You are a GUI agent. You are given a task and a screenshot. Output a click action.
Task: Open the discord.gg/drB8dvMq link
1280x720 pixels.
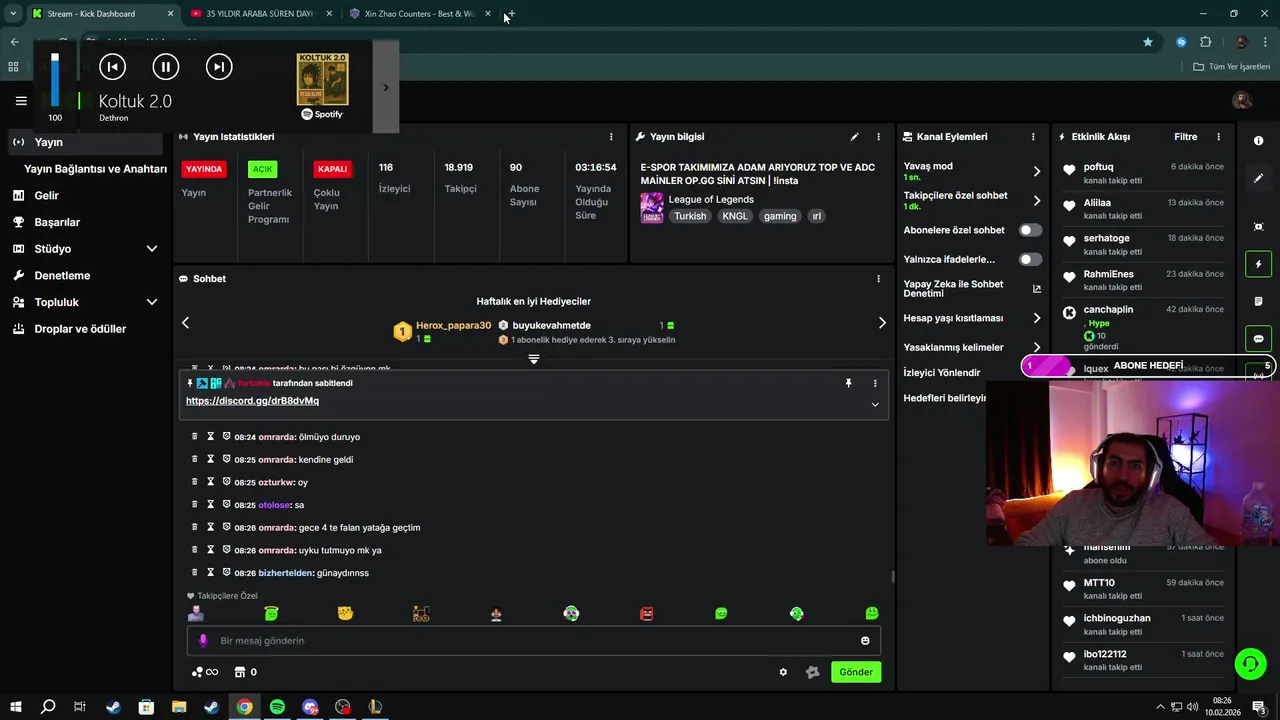pyautogui.click(x=252, y=401)
